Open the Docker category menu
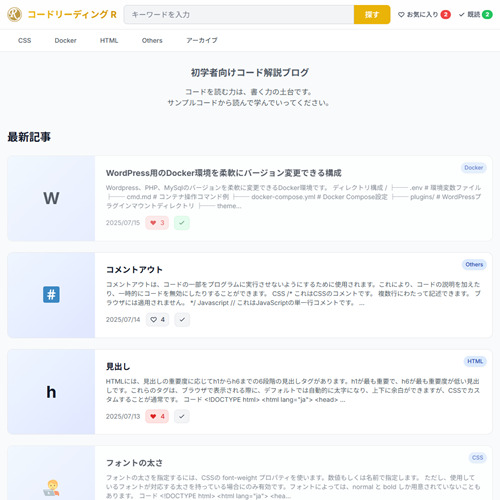Viewport: 500px width, 500px height. coord(65,40)
